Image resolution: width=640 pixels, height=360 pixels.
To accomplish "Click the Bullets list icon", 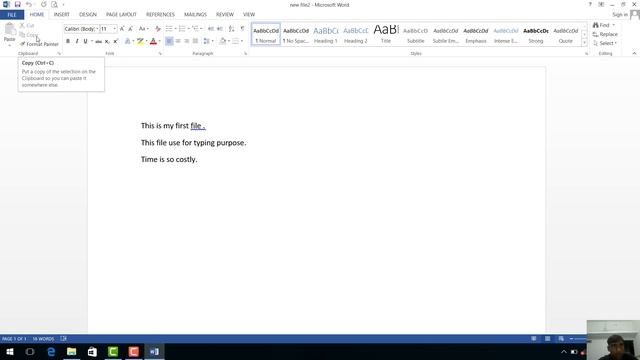I will pyautogui.click(x=169, y=29).
